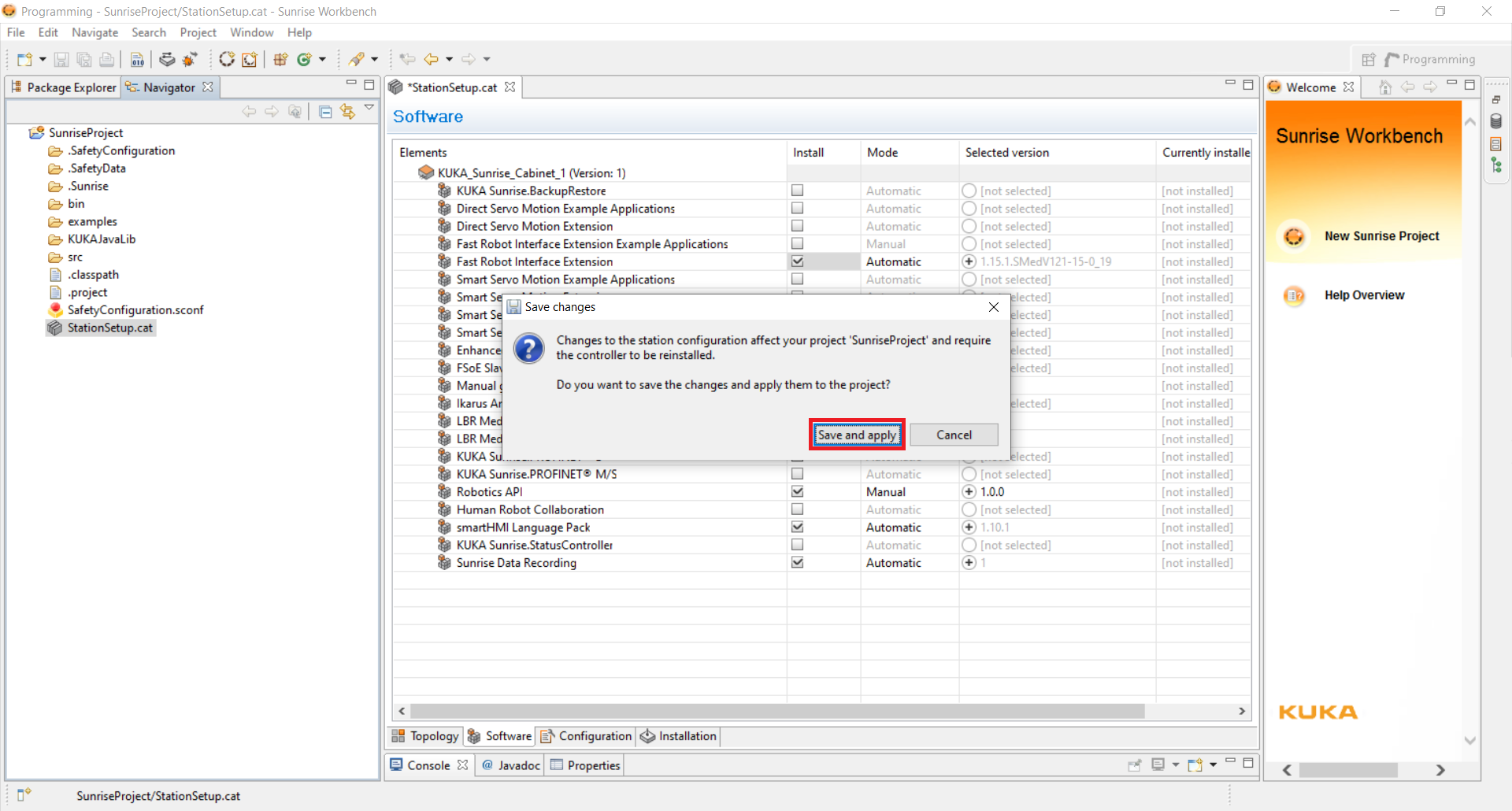Click the Last Edit Location arrow icon
The image size is (1512, 811).
(407, 59)
